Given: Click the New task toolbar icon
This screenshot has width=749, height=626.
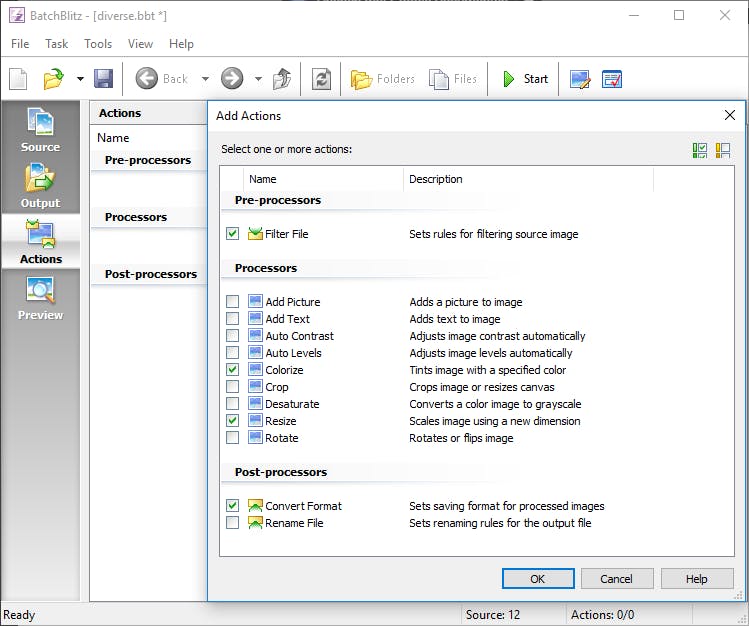Looking at the screenshot, I should [18, 79].
